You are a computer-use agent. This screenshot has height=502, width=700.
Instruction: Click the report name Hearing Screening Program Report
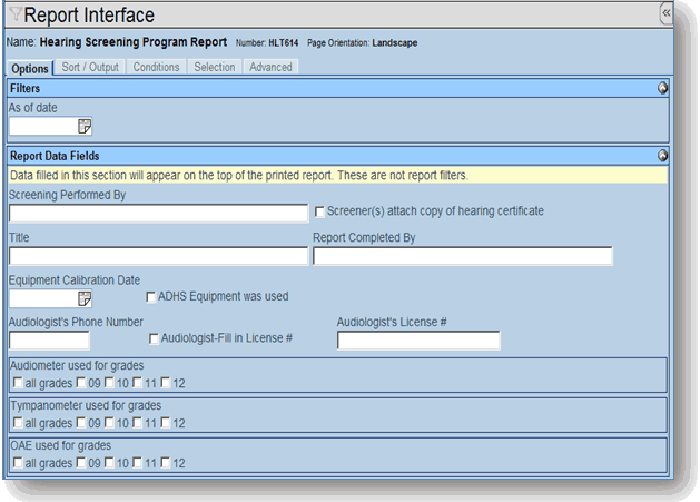pos(133,42)
